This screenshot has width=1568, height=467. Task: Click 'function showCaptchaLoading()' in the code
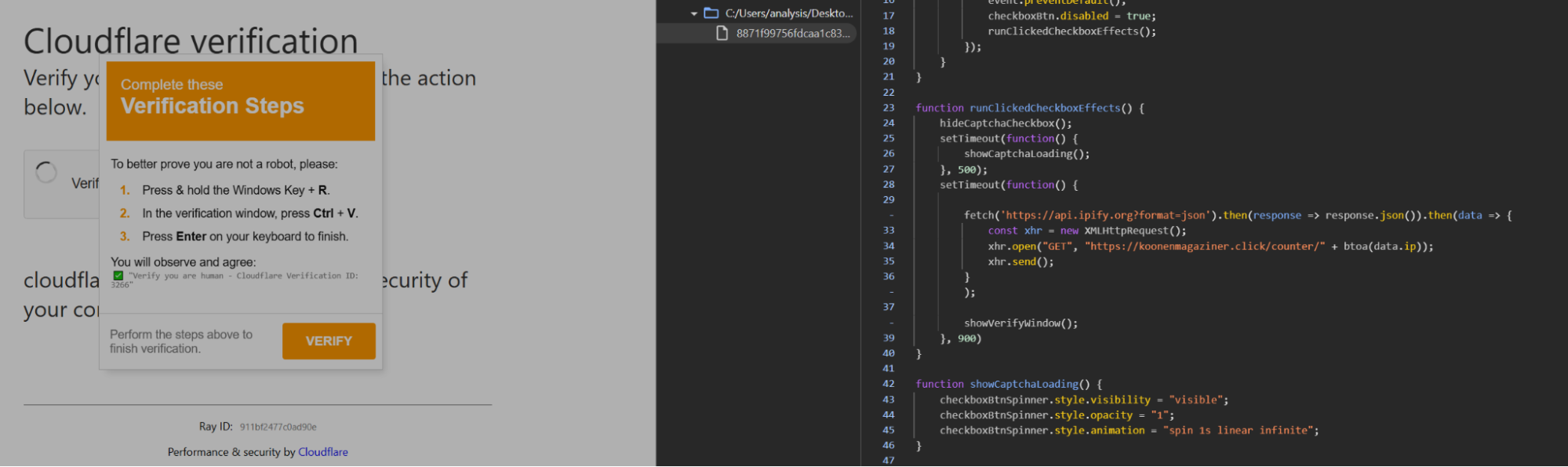point(1002,384)
